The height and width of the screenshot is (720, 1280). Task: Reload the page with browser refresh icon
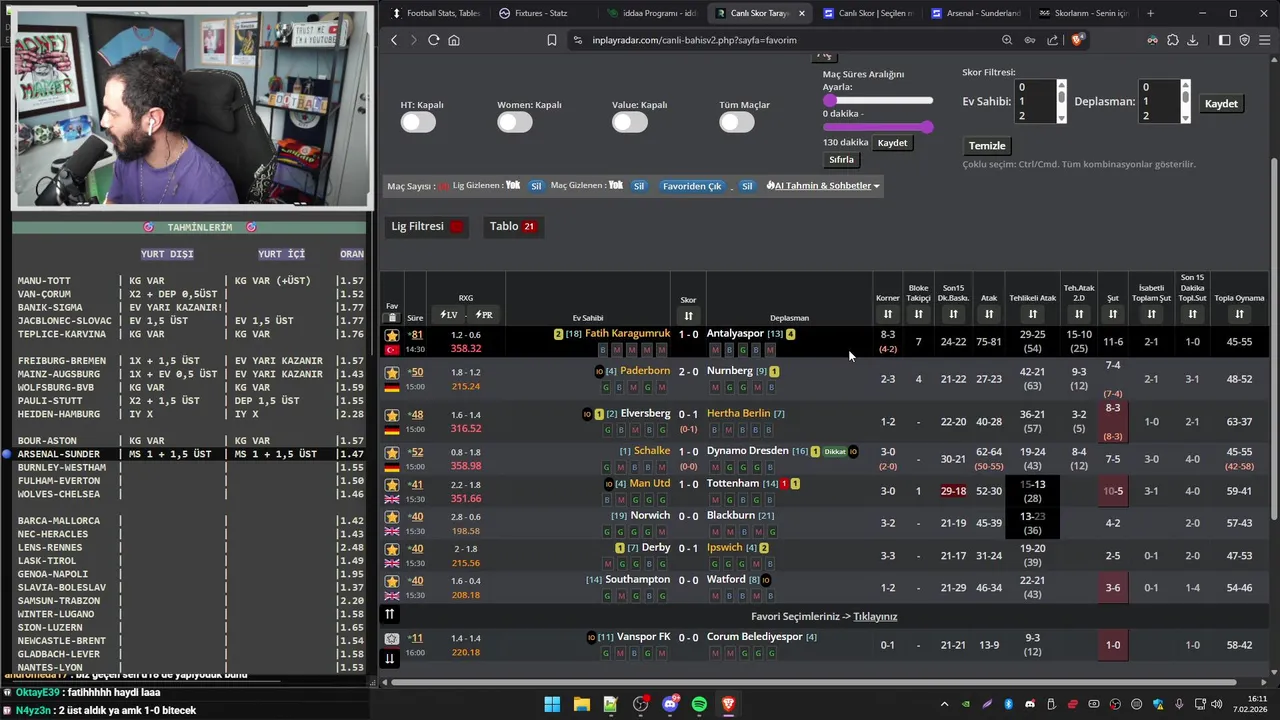(433, 40)
